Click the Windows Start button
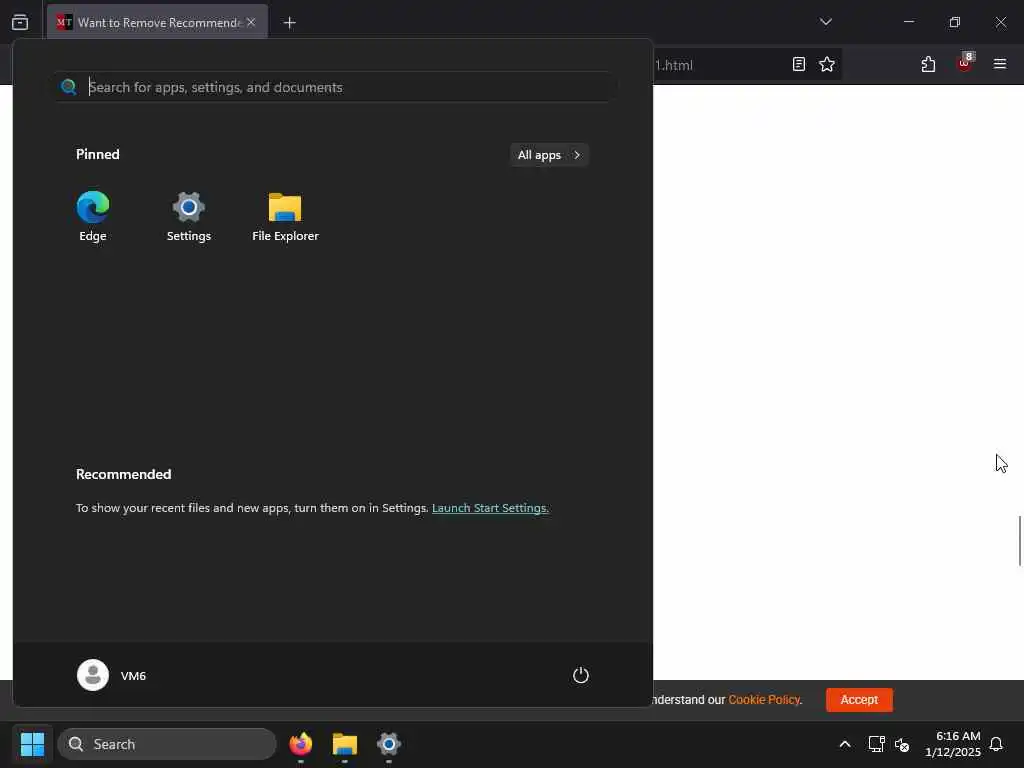 (x=32, y=744)
